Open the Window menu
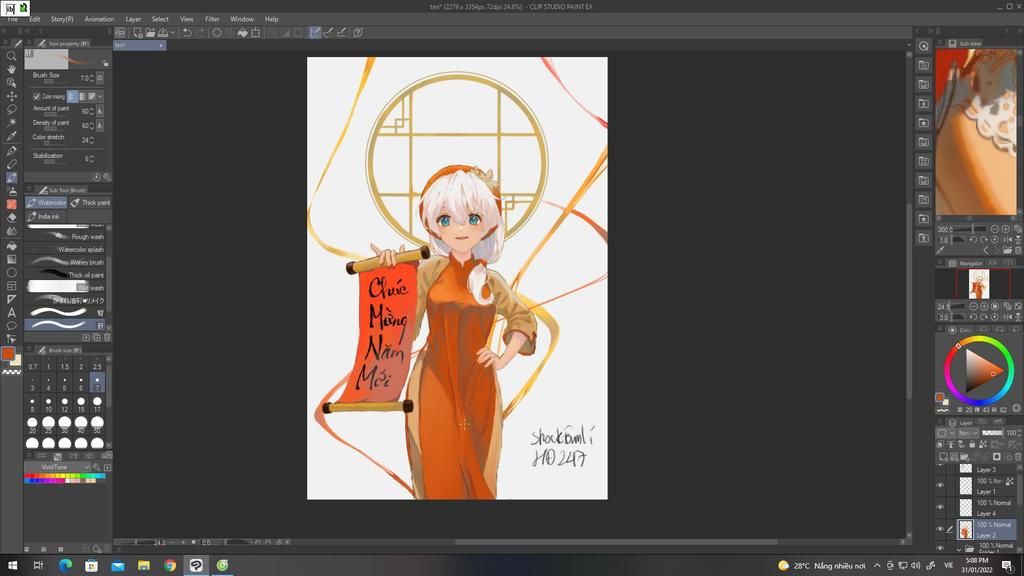The image size is (1024, 576). pyautogui.click(x=242, y=19)
